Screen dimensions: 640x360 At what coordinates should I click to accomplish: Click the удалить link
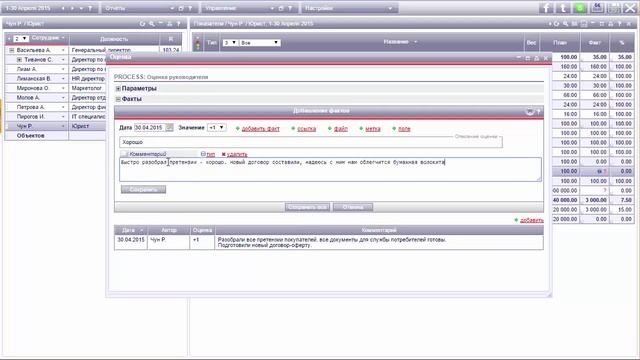237,154
